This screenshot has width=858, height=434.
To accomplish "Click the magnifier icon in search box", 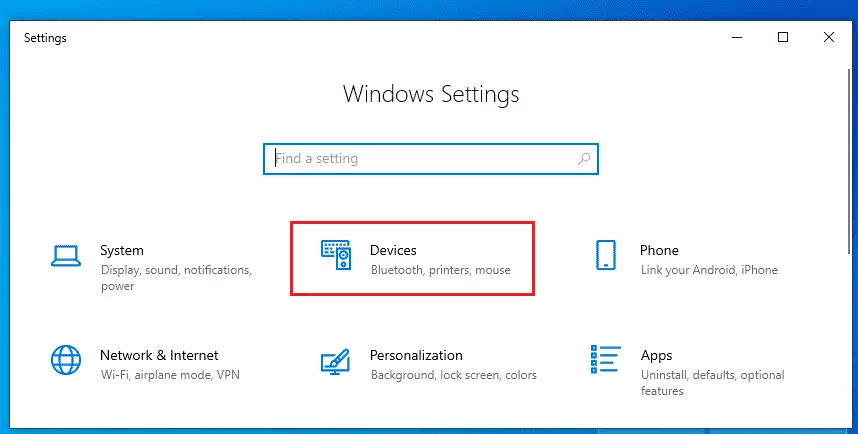I will (x=584, y=159).
